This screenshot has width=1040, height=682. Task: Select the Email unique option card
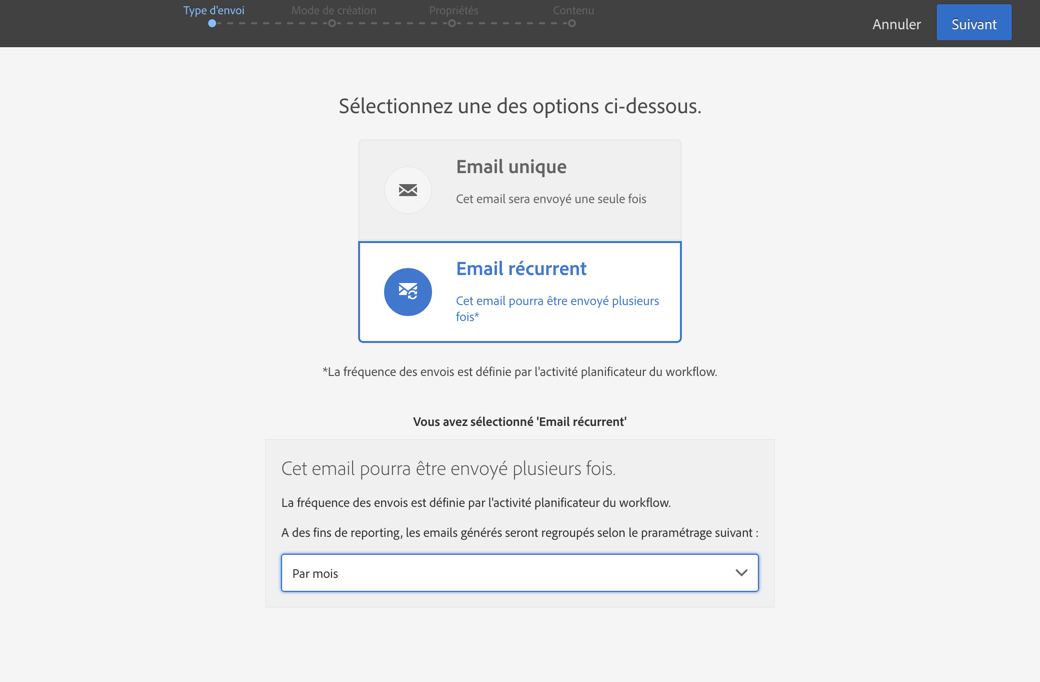point(519,190)
